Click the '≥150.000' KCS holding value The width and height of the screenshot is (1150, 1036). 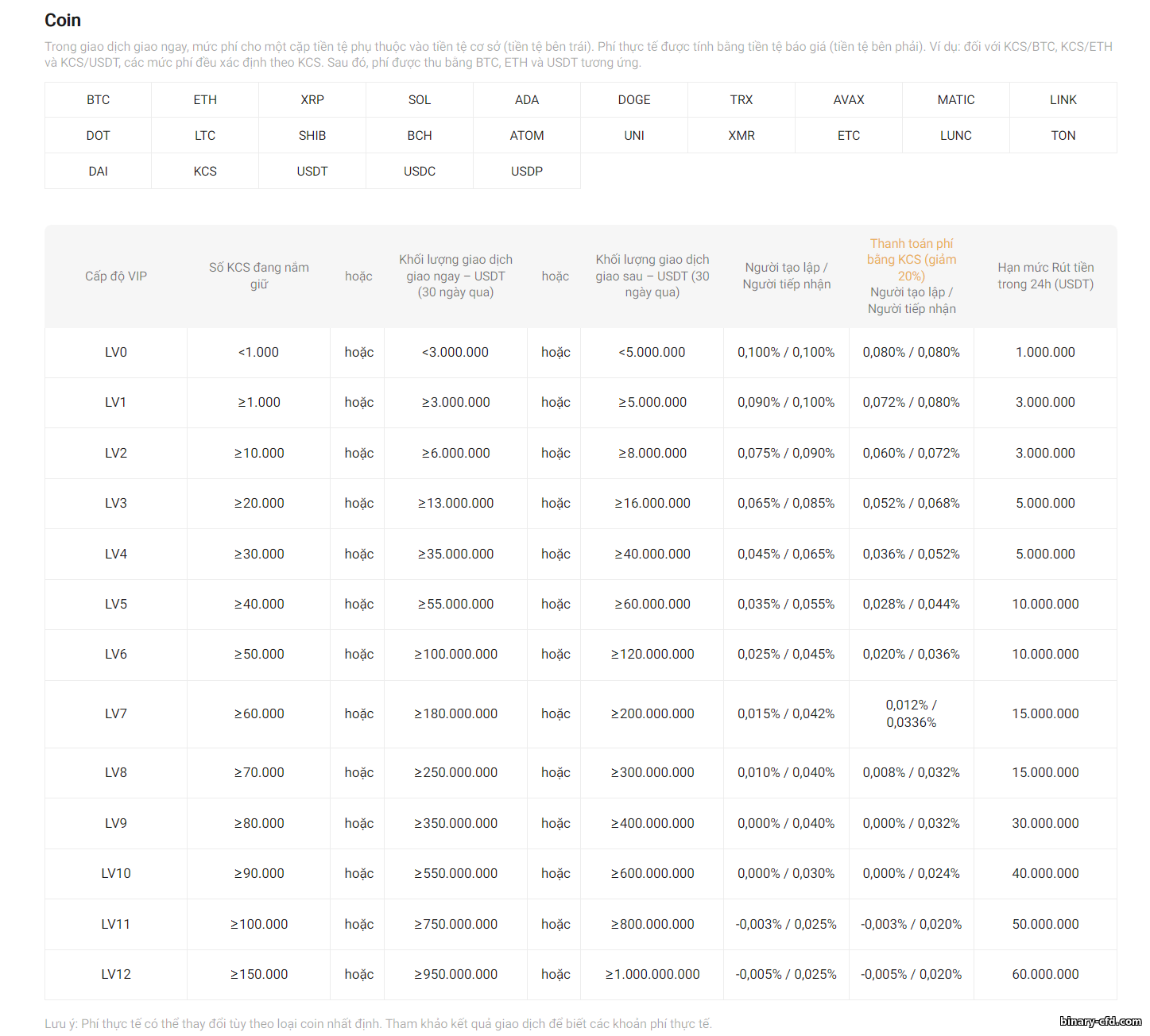[x=259, y=975]
